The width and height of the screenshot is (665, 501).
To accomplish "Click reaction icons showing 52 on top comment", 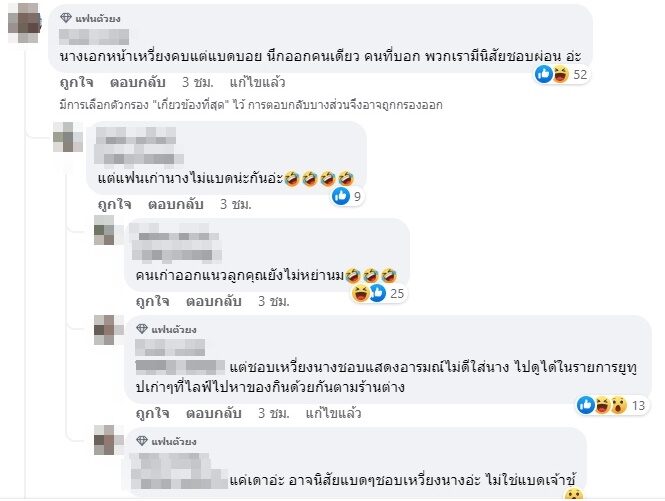I will [562, 75].
